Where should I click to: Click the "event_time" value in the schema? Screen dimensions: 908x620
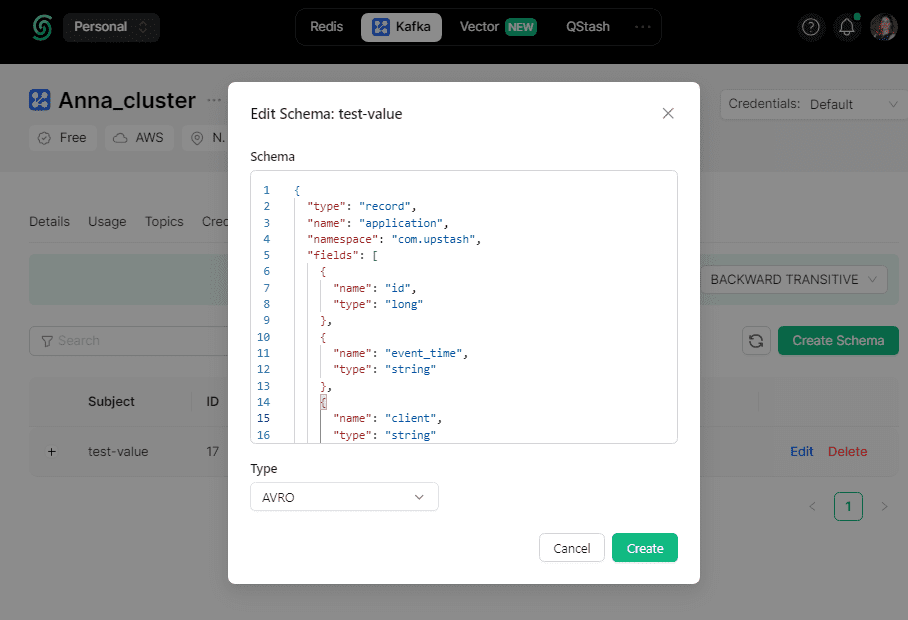click(424, 353)
